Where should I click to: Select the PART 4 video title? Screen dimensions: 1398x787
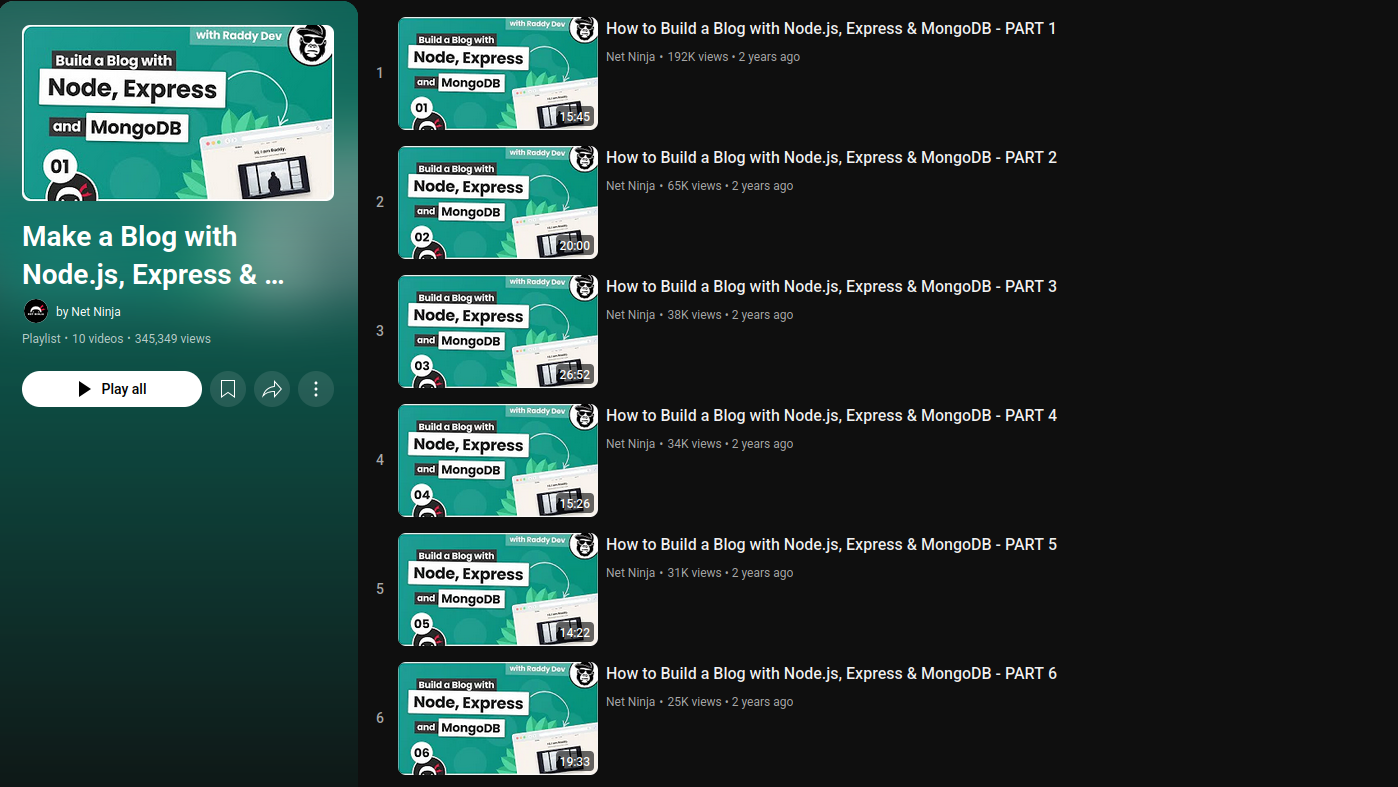[x=830, y=416]
